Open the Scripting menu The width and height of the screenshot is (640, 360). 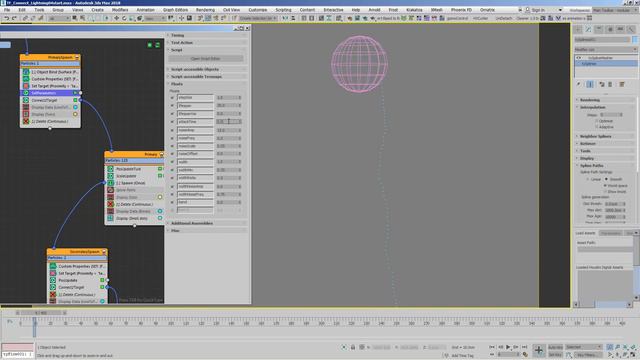283,10
